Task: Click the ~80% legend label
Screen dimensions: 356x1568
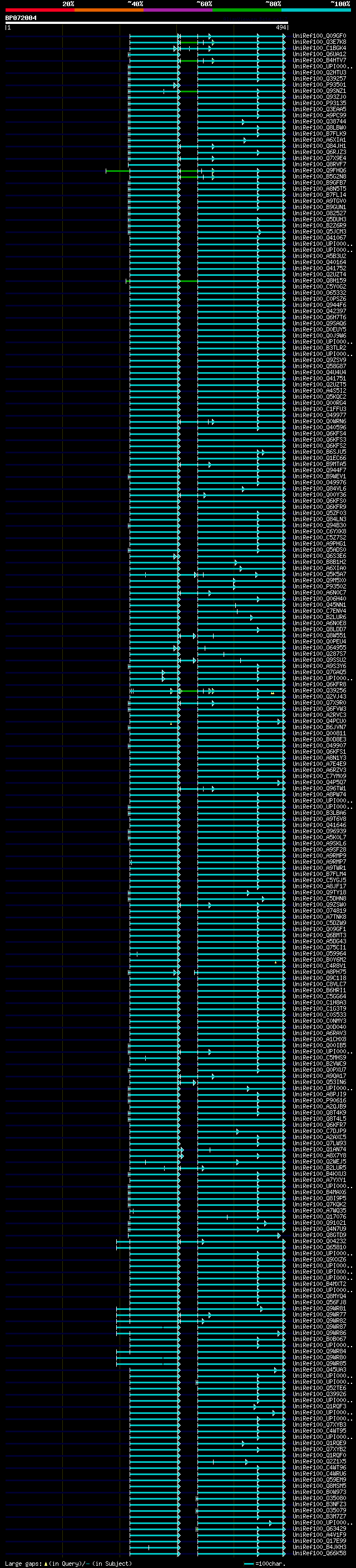Action: coord(273,4)
